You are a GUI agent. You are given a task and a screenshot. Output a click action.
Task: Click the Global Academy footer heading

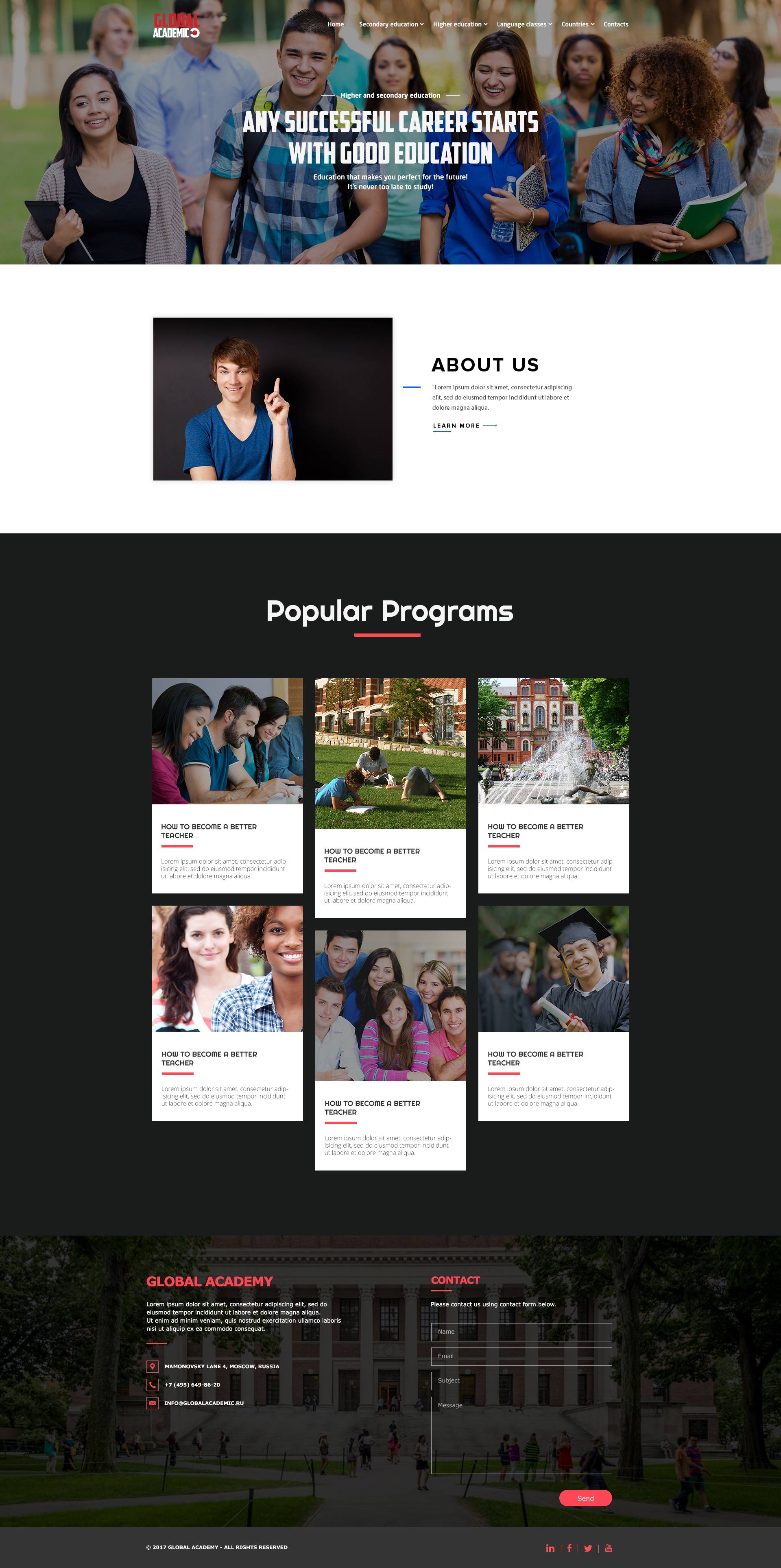[x=209, y=1281]
